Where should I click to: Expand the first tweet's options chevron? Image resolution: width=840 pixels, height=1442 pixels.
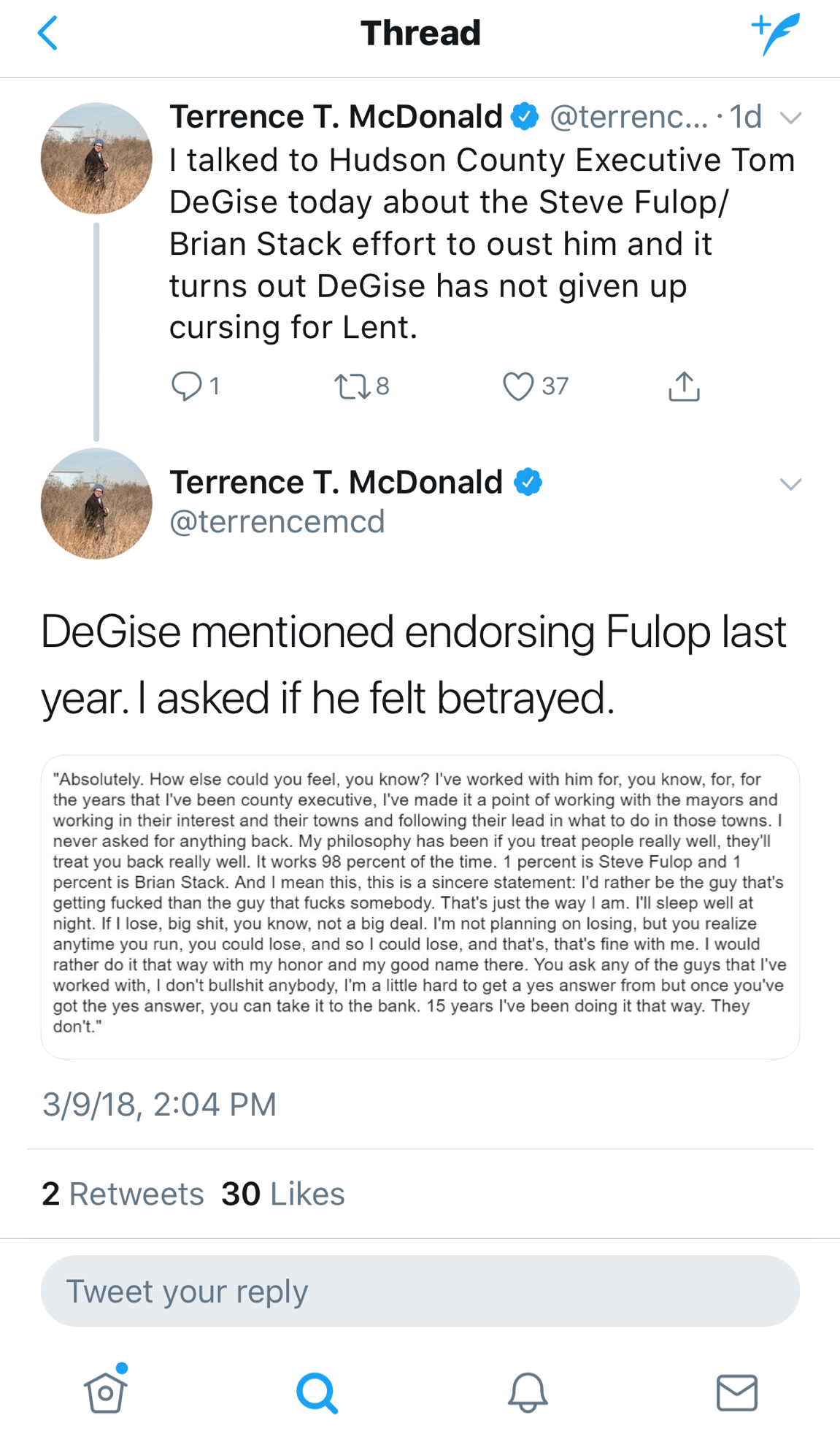pyautogui.click(x=791, y=118)
